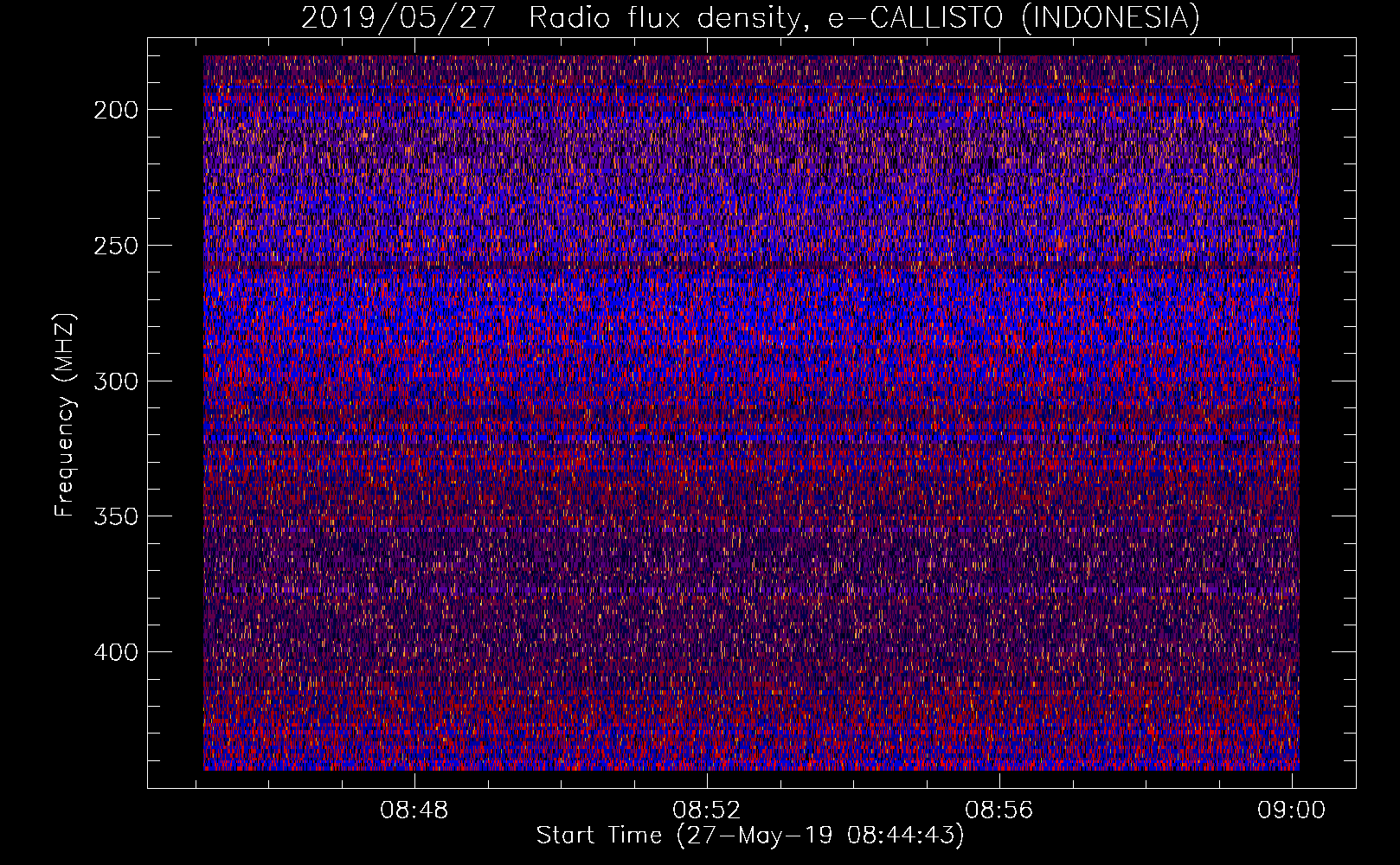Image resolution: width=1400 pixels, height=865 pixels.
Task: Click the 400 frequency tick label
Action: pos(115,652)
